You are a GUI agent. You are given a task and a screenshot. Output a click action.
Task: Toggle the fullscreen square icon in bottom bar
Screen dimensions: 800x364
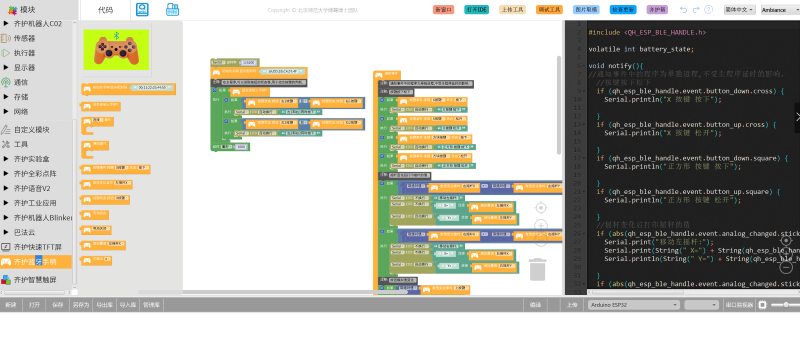pos(762,305)
